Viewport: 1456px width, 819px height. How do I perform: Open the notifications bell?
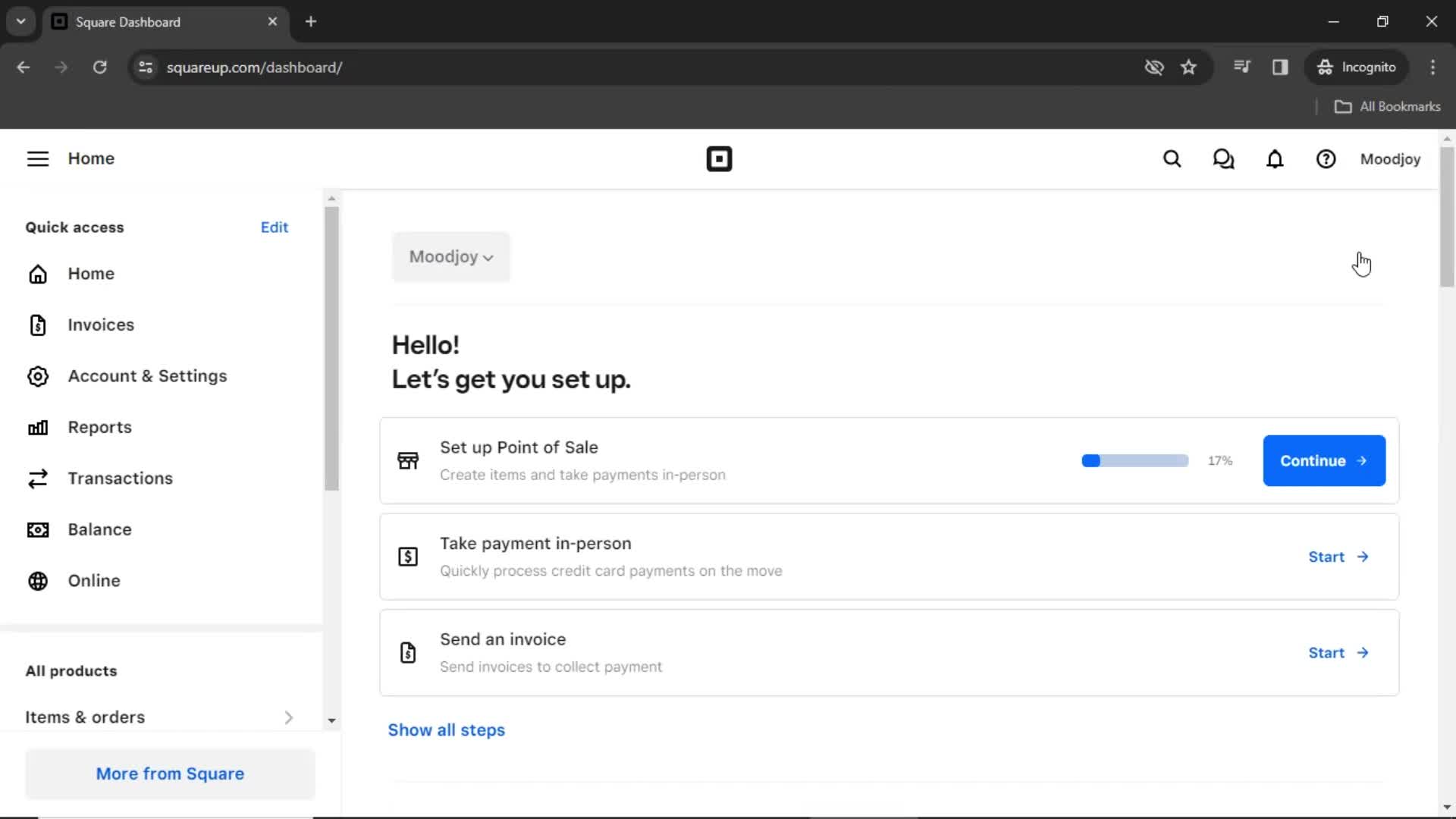click(1275, 159)
